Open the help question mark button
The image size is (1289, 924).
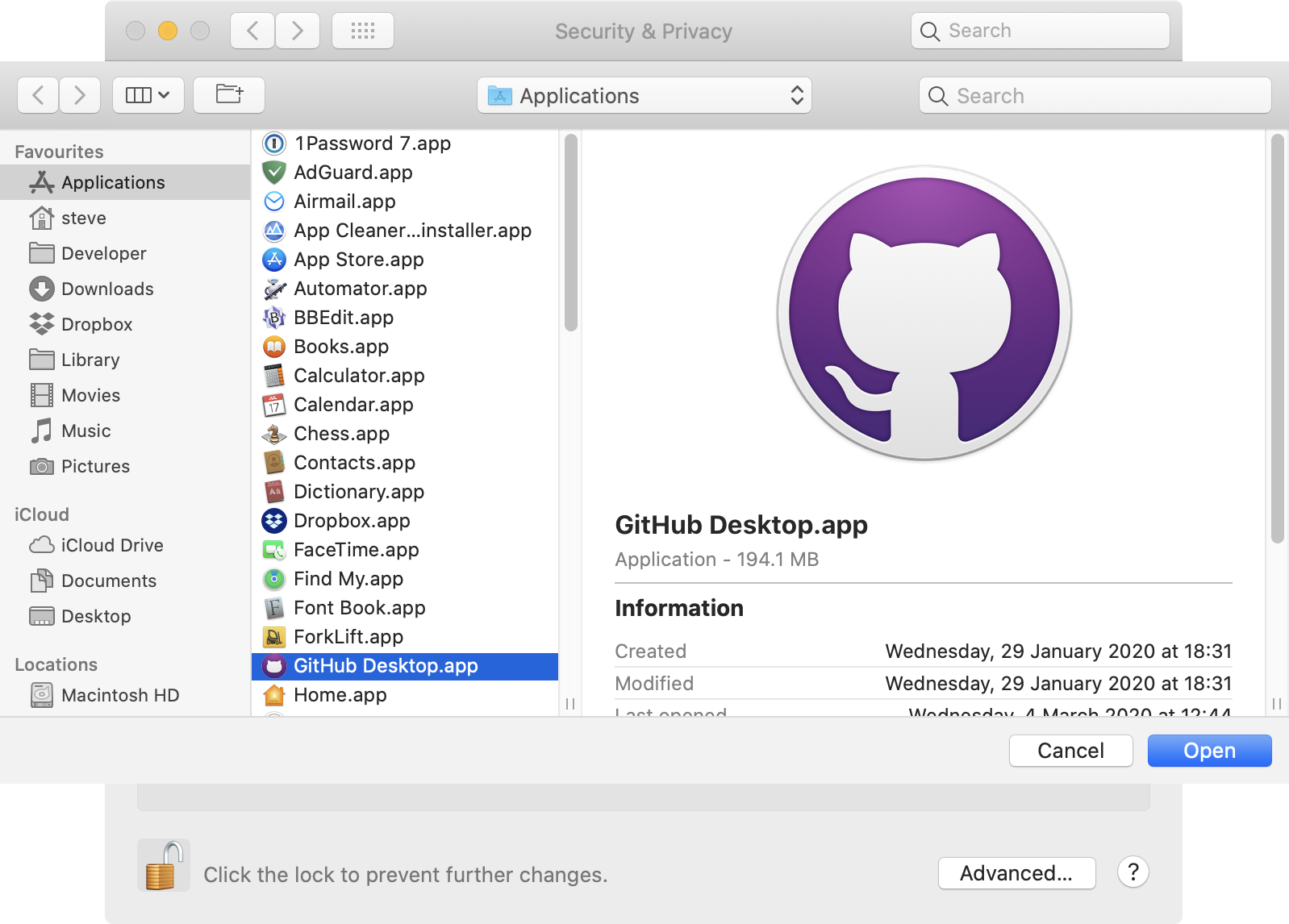tap(1133, 872)
